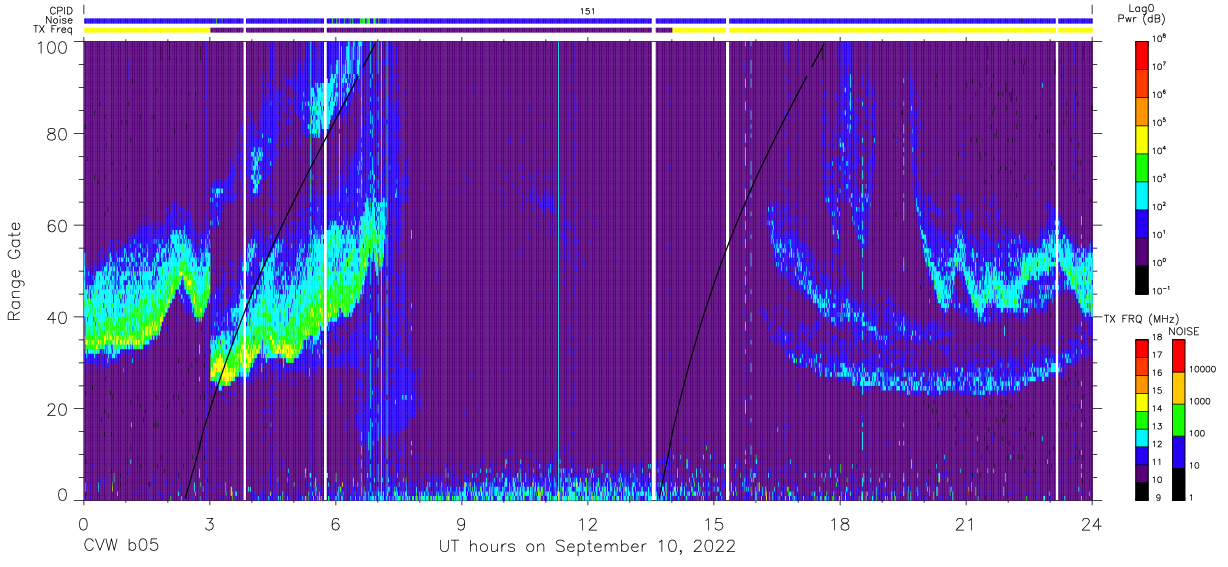Viewport: 1228px width, 567px height.
Task: Click the CVW b05 radar beam label
Action: [x=121, y=547]
